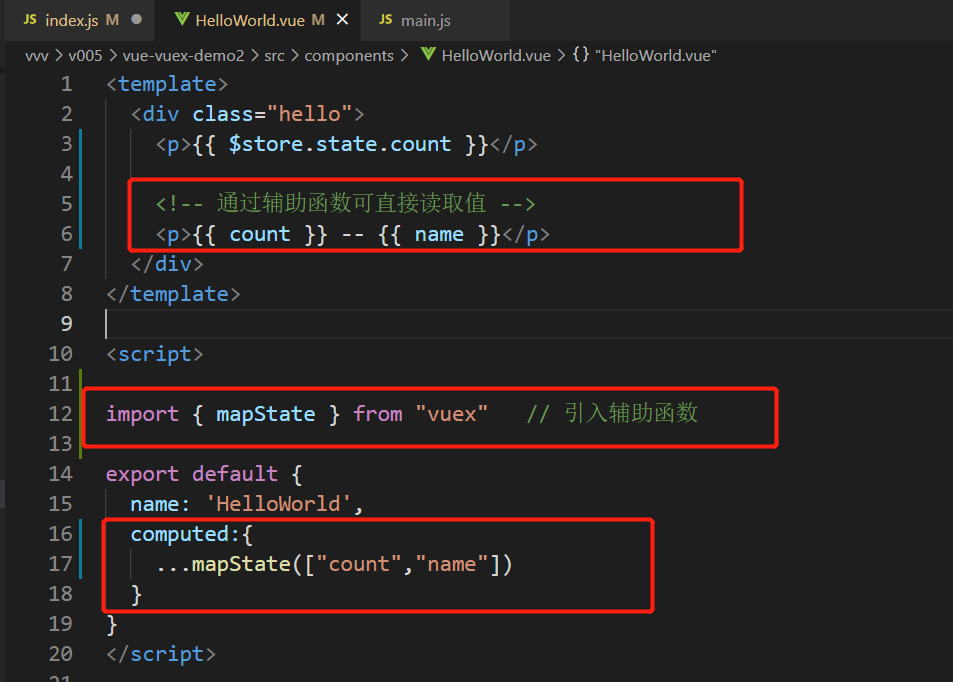The width and height of the screenshot is (953, 682).
Task: Click the braces symbol icon in breadcrumb
Action: [x=581, y=55]
